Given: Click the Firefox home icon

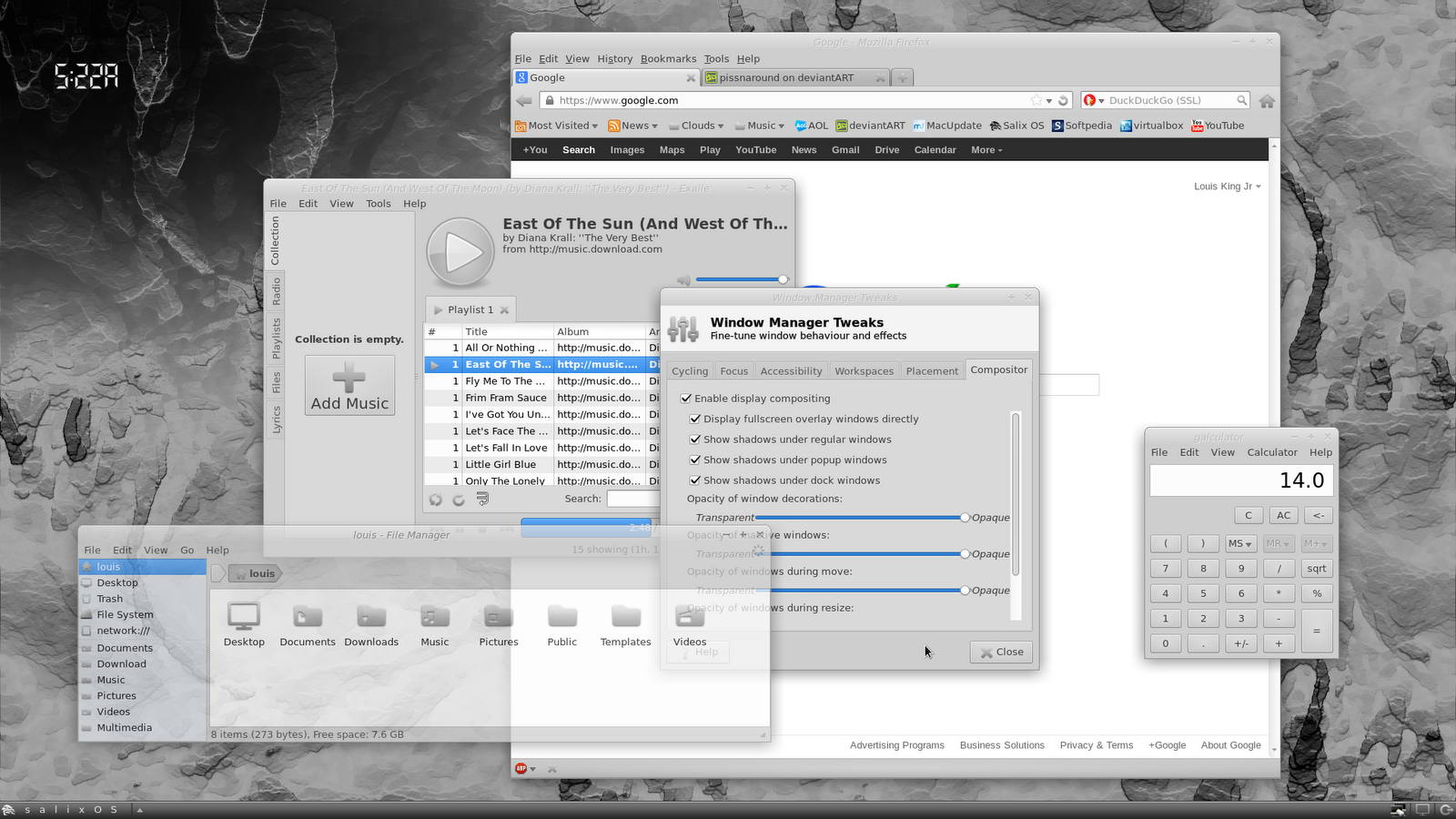Looking at the screenshot, I should pyautogui.click(x=1267, y=101).
